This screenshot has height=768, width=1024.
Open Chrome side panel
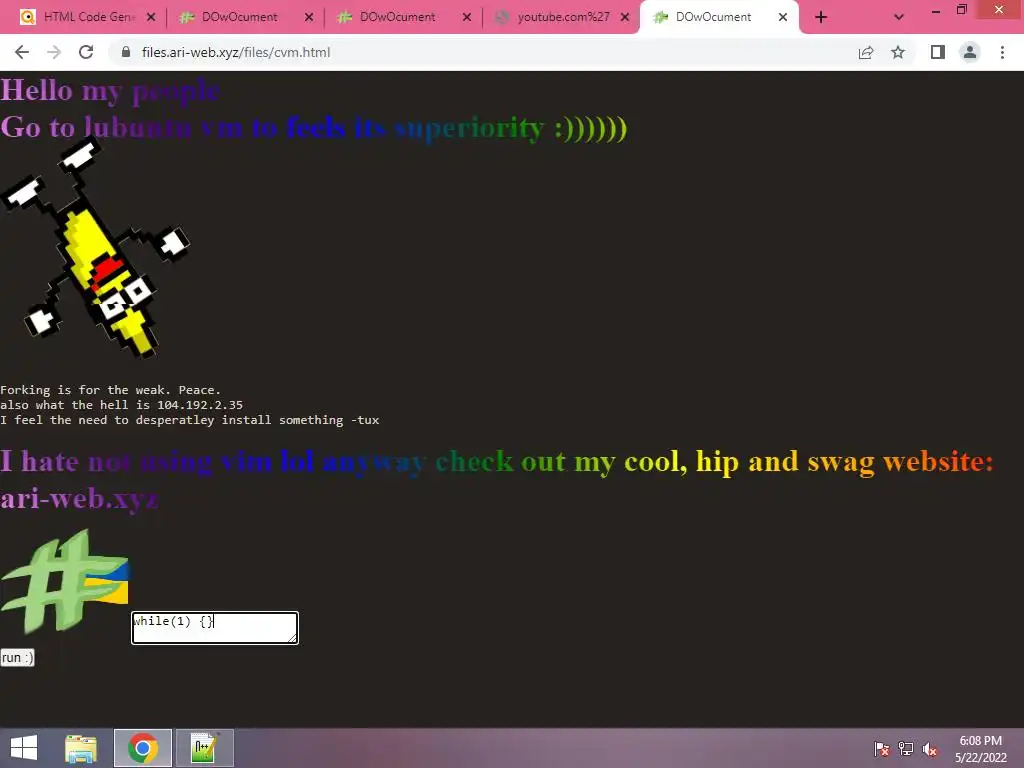938,52
